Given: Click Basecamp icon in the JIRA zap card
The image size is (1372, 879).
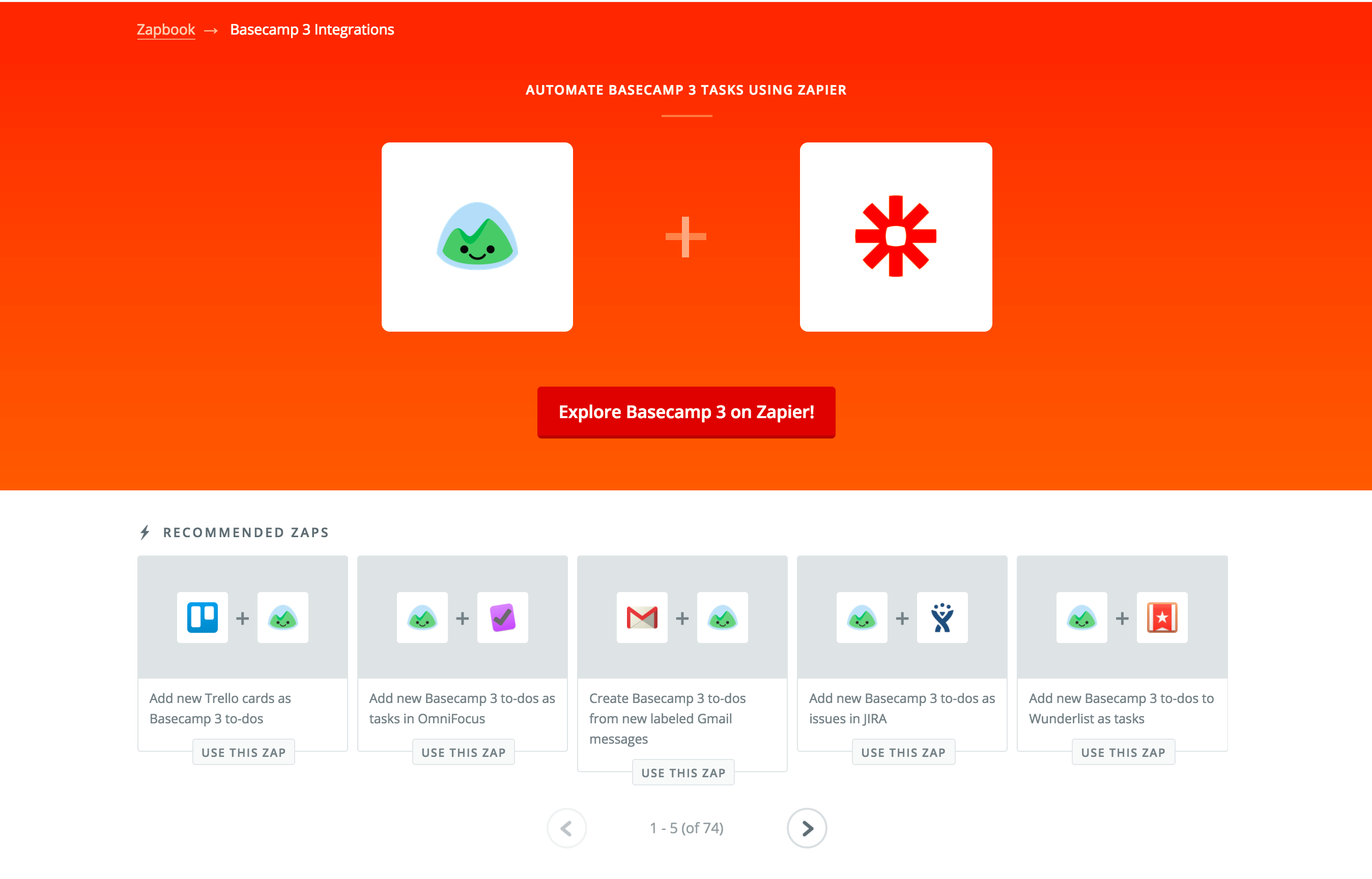Looking at the screenshot, I should click(x=862, y=618).
